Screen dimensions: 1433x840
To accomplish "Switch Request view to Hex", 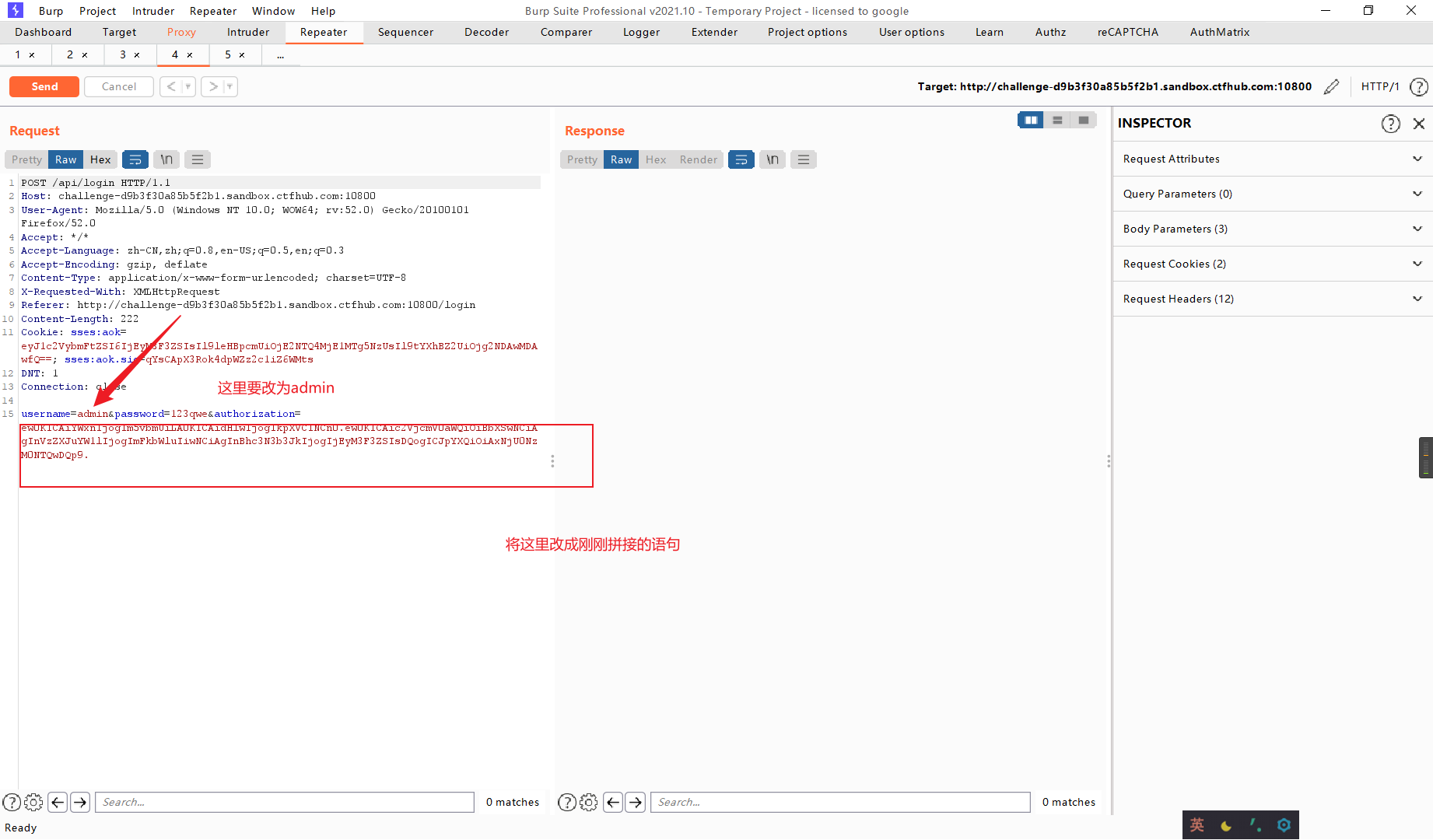I will (x=100, y=159).
